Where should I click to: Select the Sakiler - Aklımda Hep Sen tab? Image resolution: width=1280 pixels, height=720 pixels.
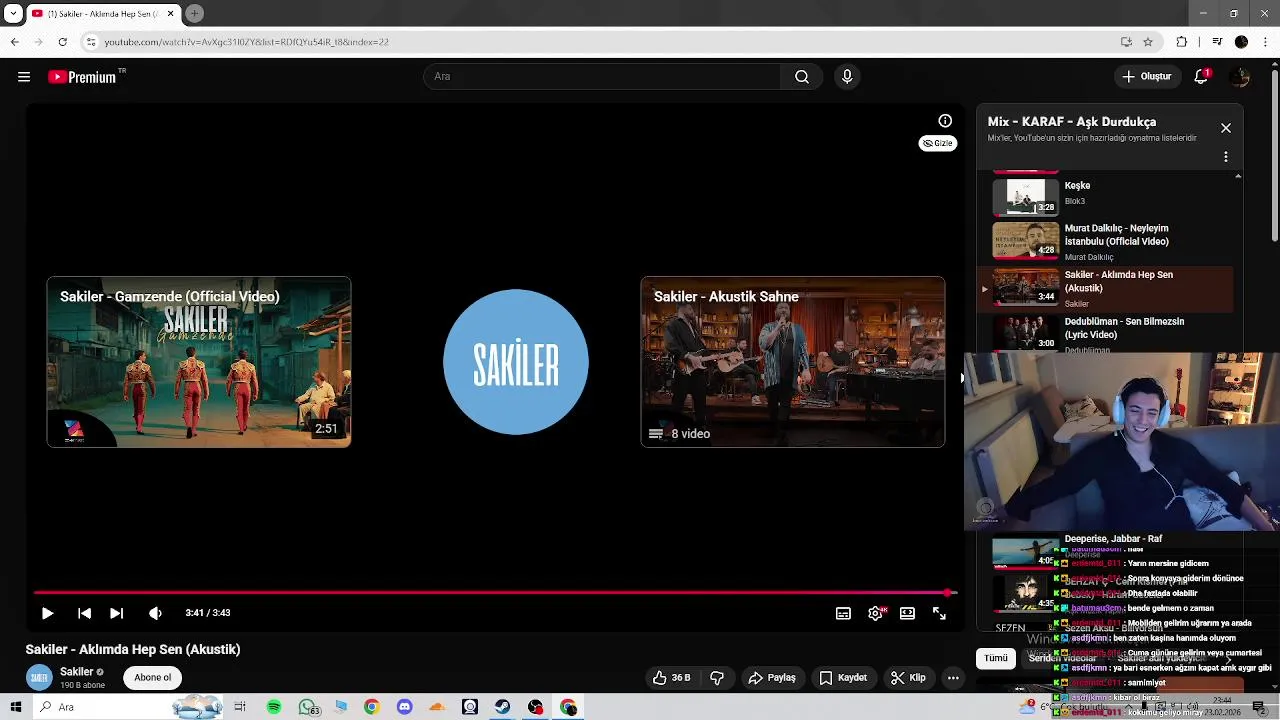click(103, 13)
